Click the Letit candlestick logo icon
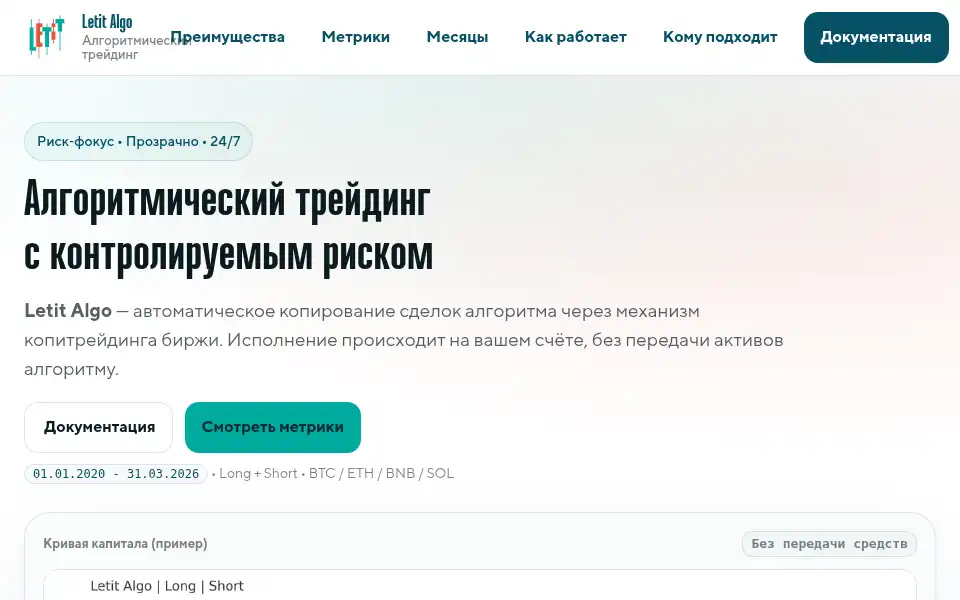960x600 pixels. coord(47,37)
